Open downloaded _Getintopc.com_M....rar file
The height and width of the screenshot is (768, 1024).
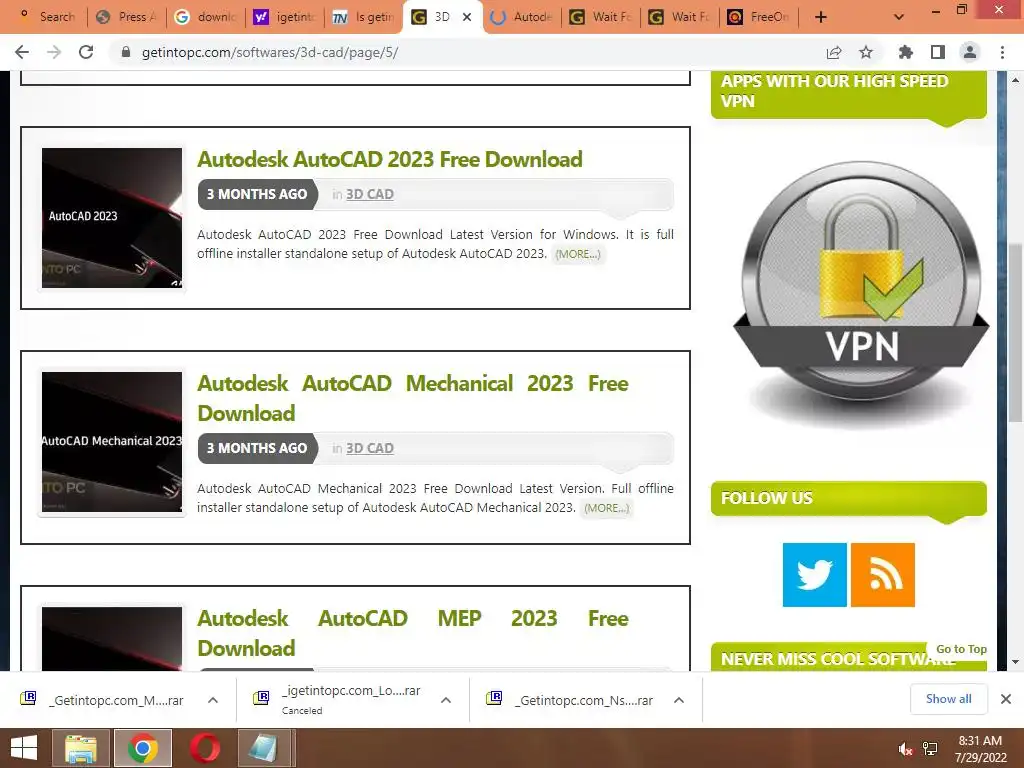click(x=103, y=700)
